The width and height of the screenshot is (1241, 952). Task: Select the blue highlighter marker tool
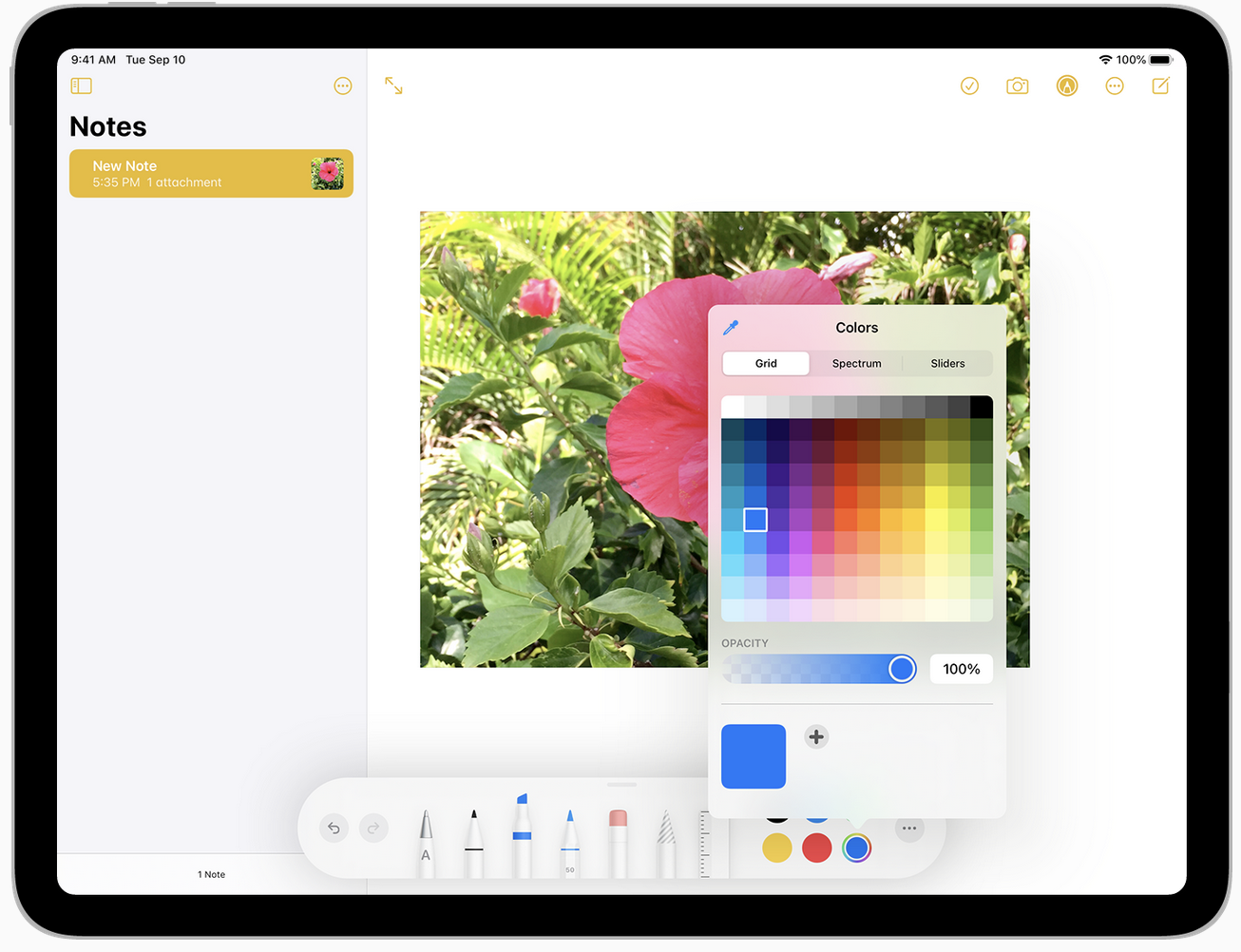(522, 836)
